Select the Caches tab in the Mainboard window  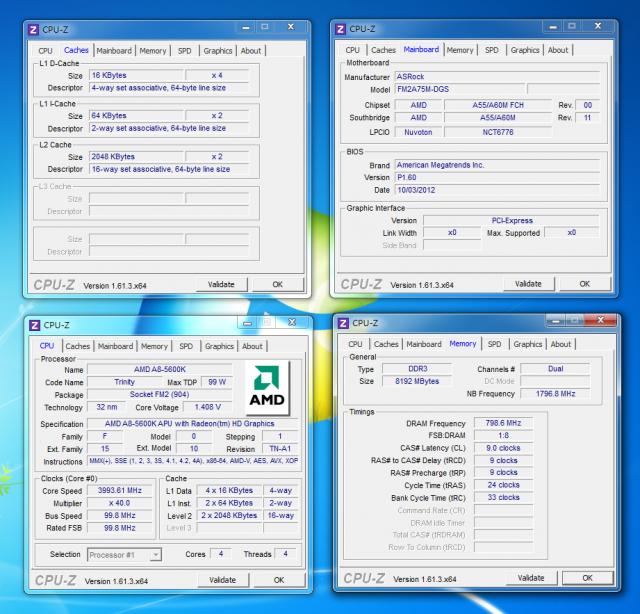383,50
